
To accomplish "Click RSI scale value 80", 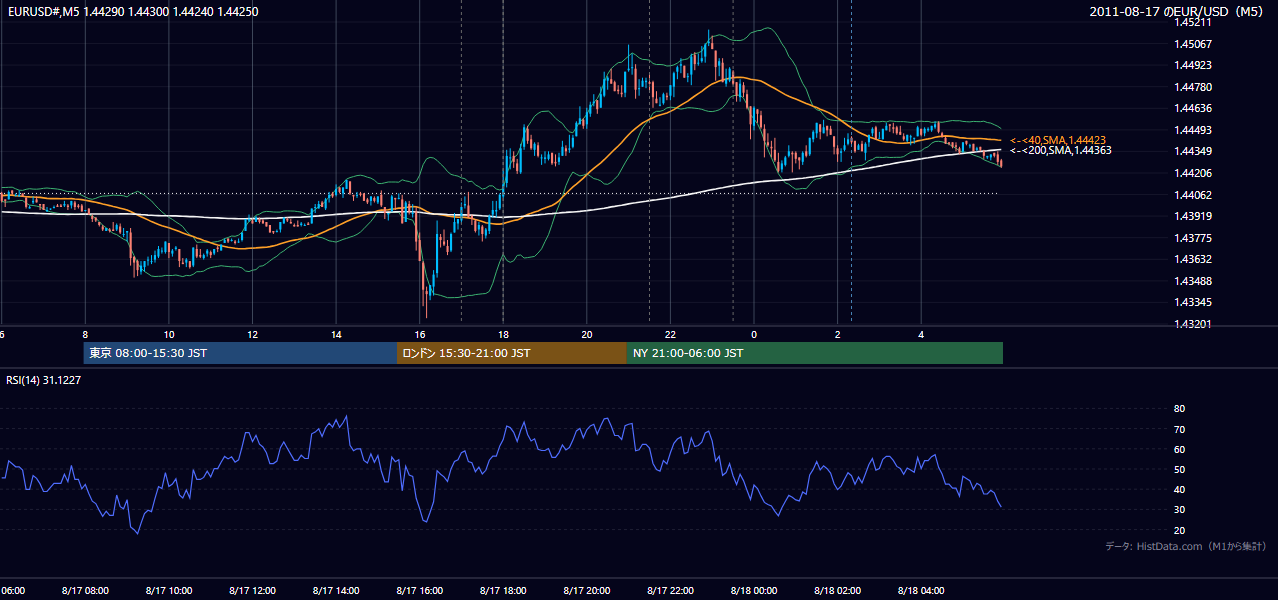I will [x=1180, y=409].
